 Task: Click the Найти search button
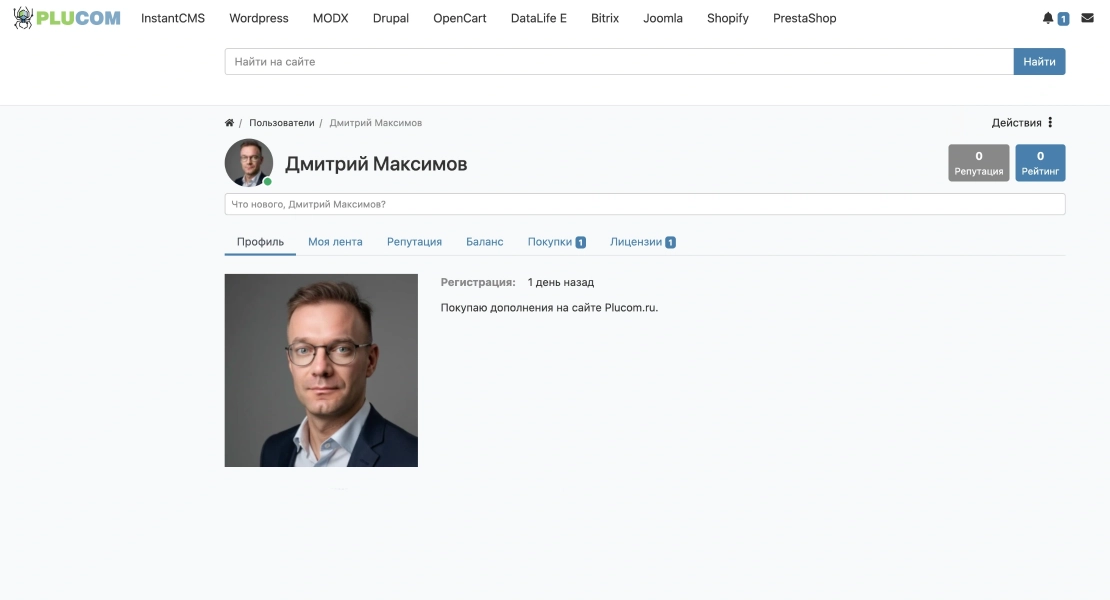(x=1039, y=62)
